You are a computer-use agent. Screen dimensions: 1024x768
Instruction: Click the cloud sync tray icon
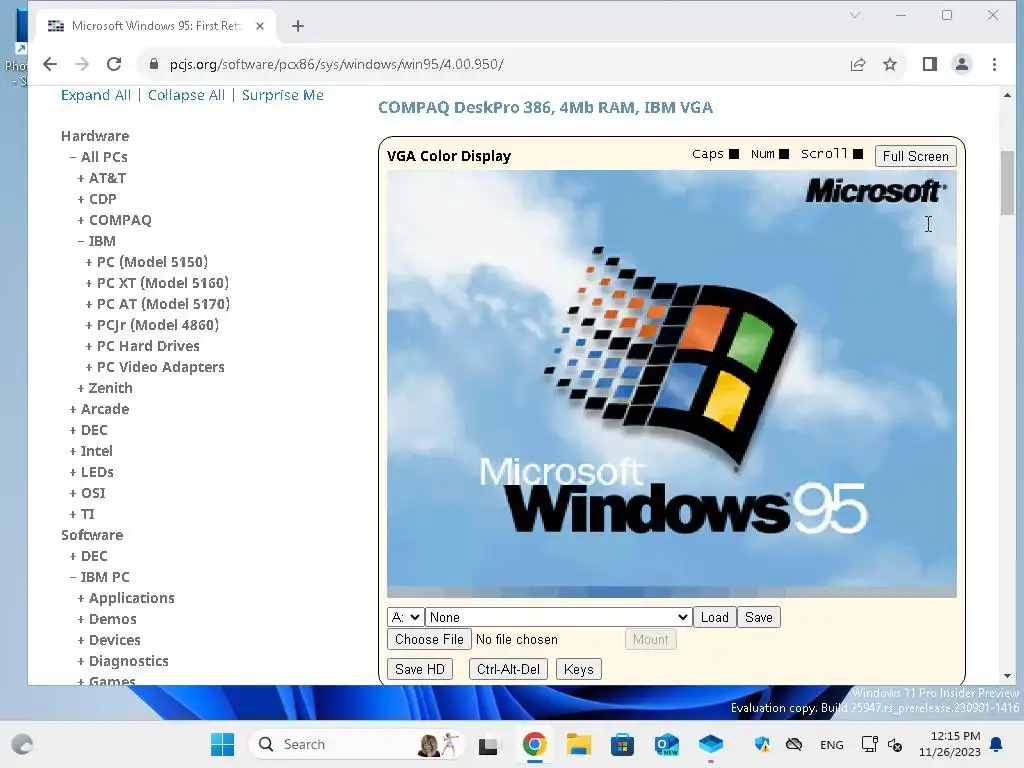click(x=793, y=744)
